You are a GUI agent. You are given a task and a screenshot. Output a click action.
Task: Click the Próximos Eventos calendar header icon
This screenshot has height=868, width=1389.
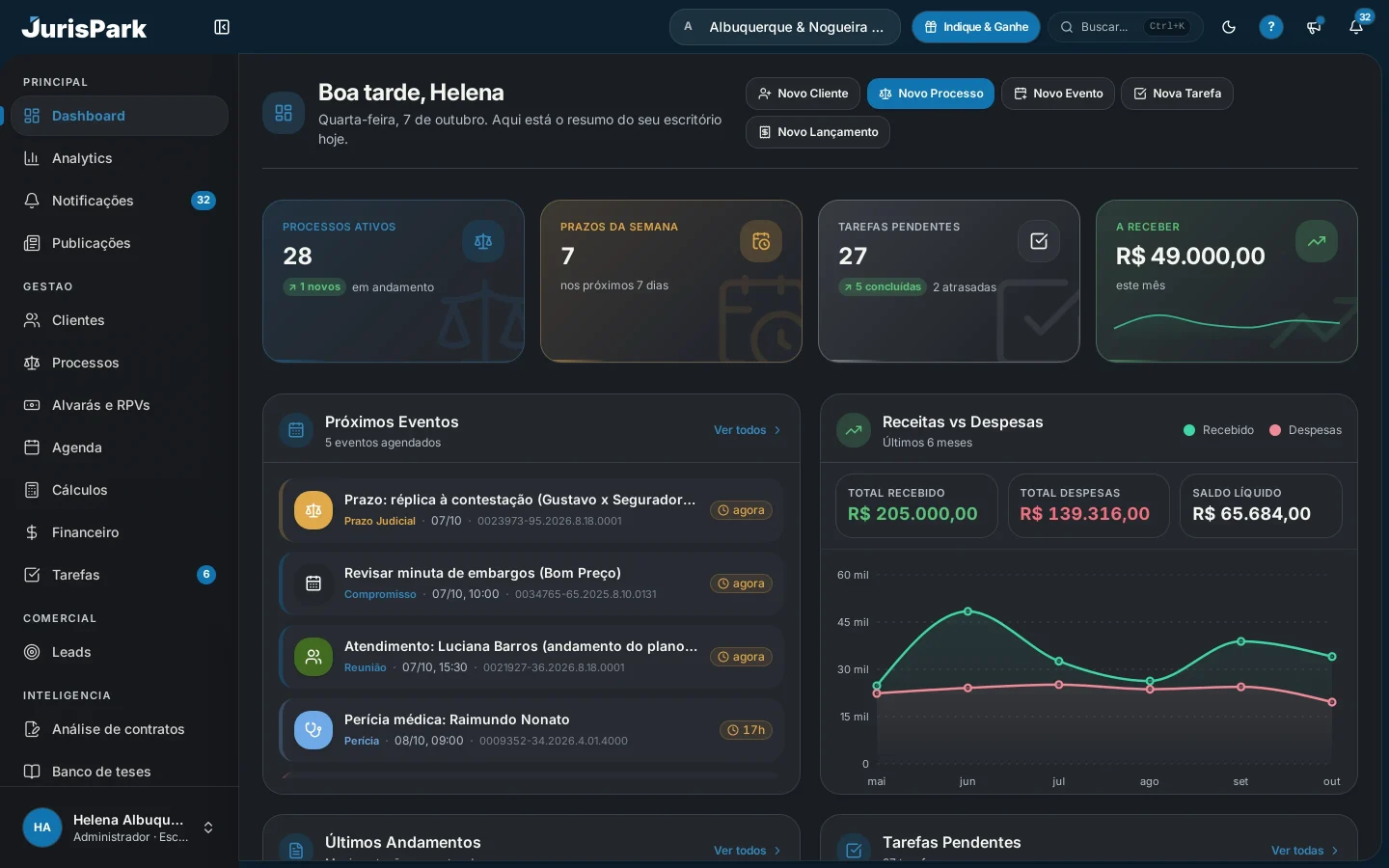click(296, 430)
